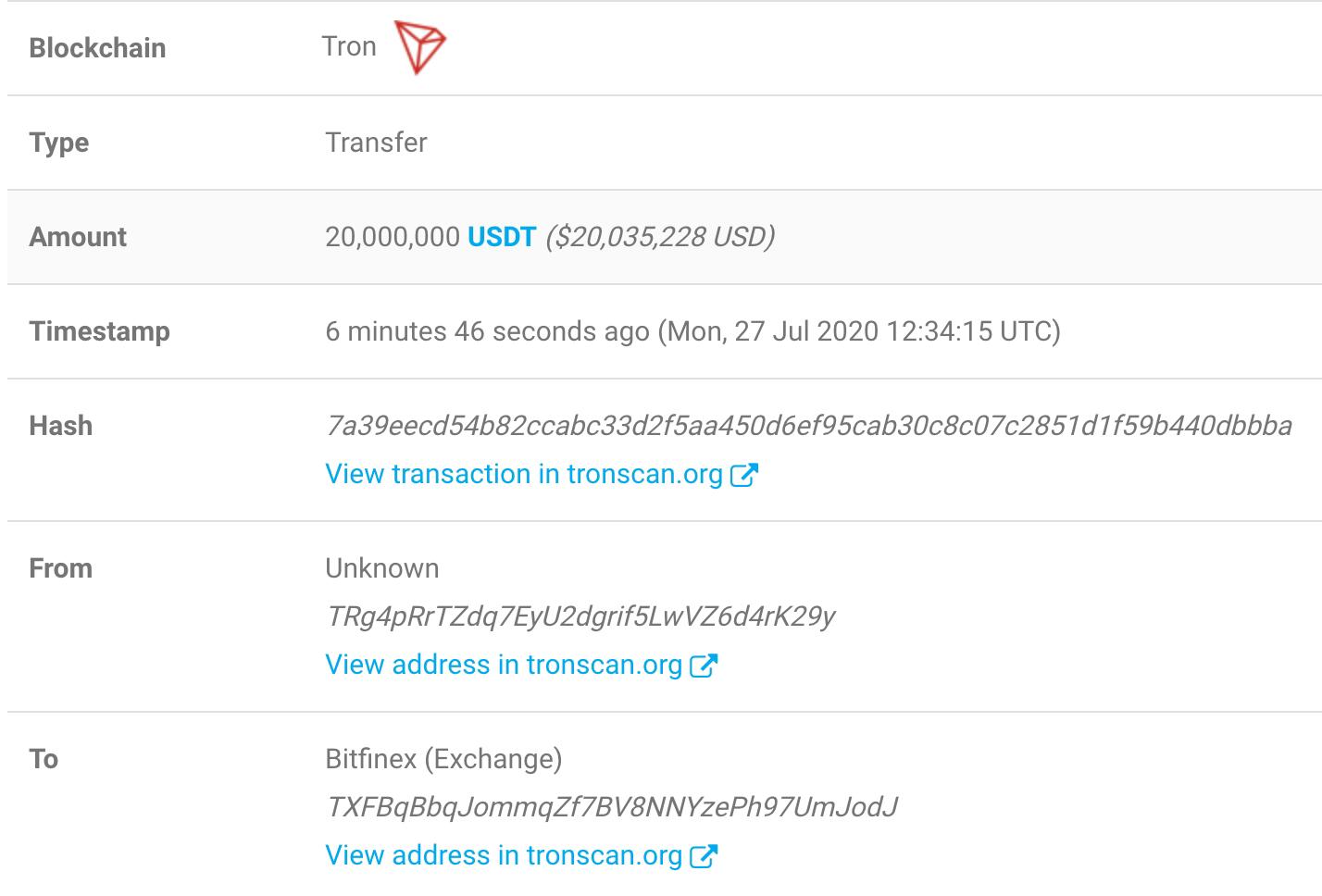Screen dimensions: 1322x896
Task: Click the Timestamp row label
Action: pos(101,331)
